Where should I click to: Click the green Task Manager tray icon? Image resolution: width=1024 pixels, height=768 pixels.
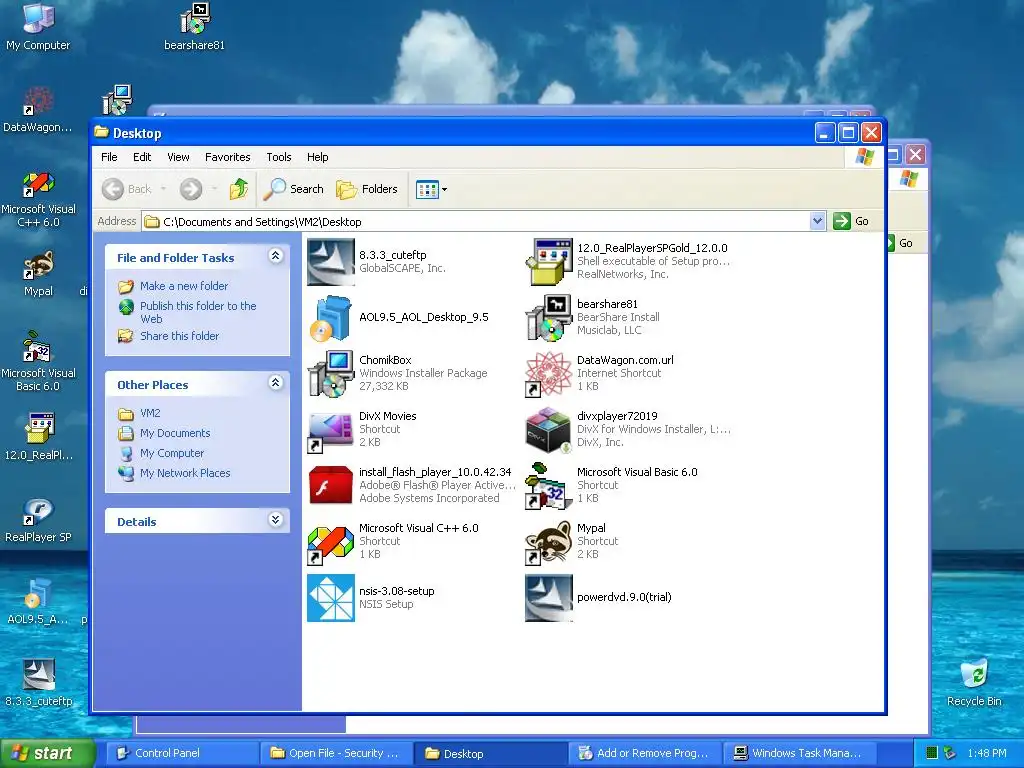pyautogui.click(x=932, y=753)
